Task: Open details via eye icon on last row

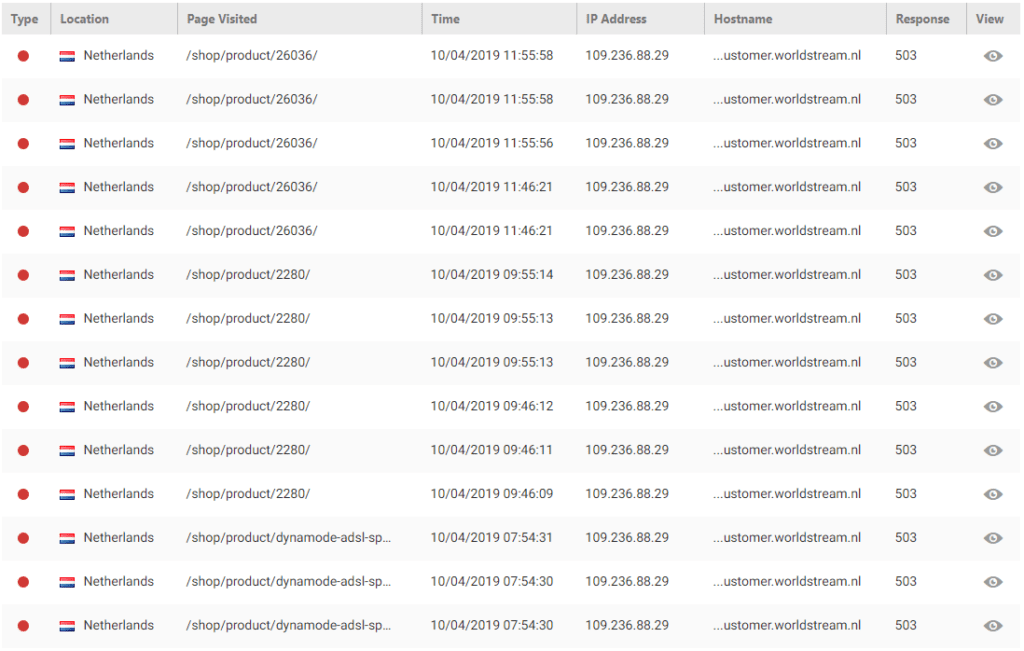Action: [992, 625]
